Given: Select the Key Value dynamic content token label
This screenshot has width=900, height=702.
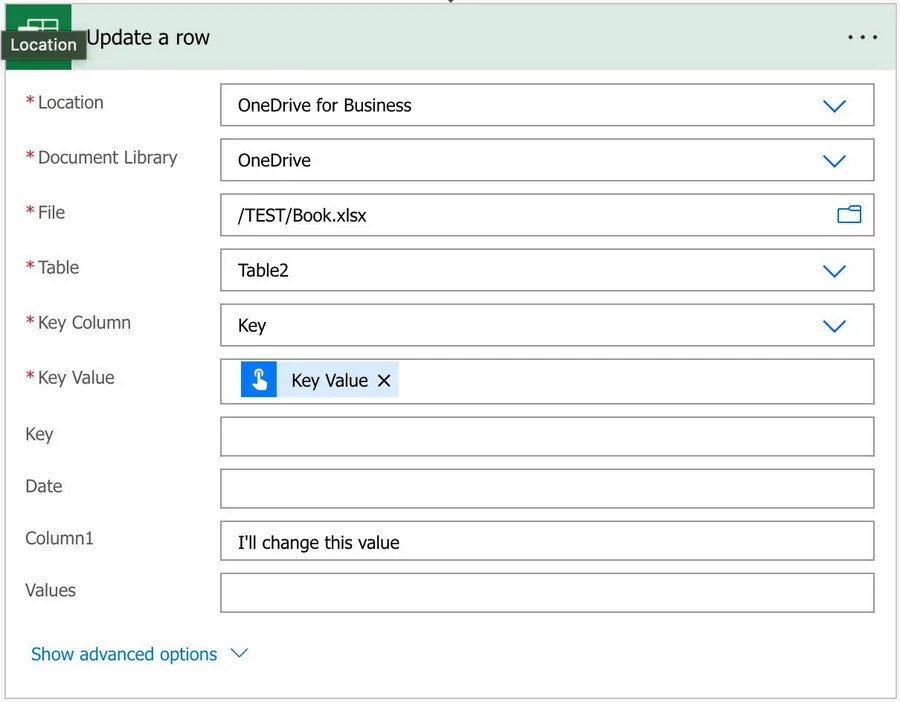Looking at the screenshot, I should (x=329, y=381).
